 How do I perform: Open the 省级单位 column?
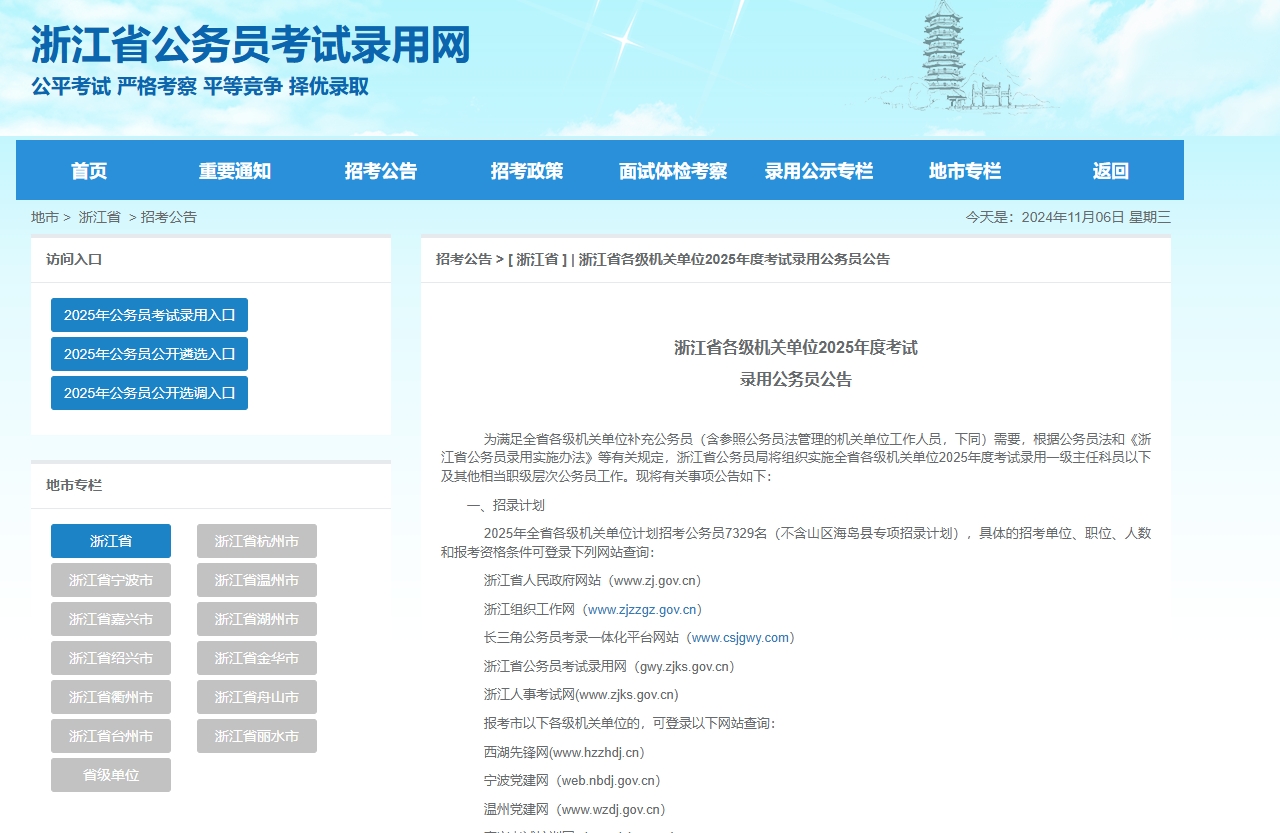point(111,774)
